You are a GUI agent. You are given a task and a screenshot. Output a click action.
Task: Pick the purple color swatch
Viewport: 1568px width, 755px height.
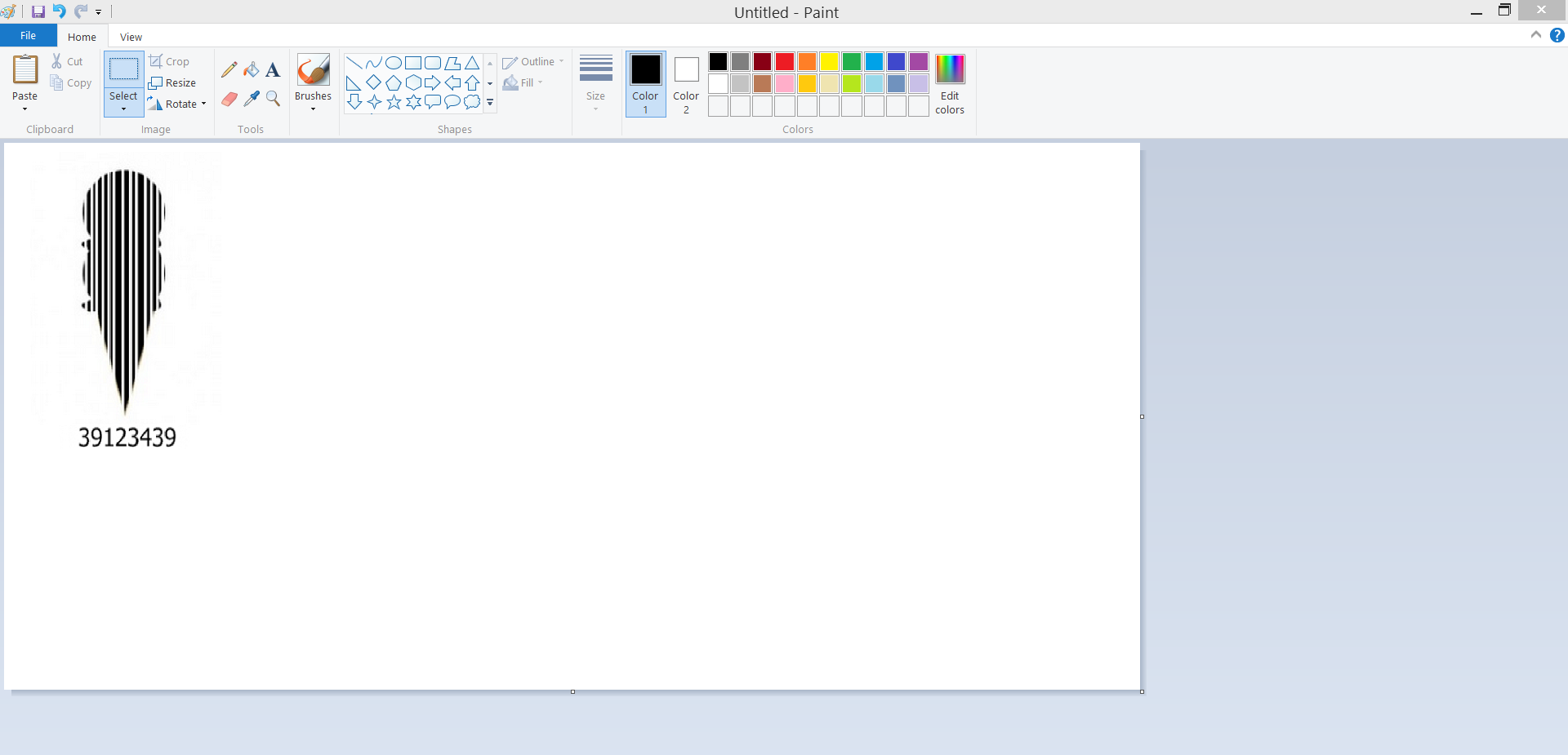[919, 62]
